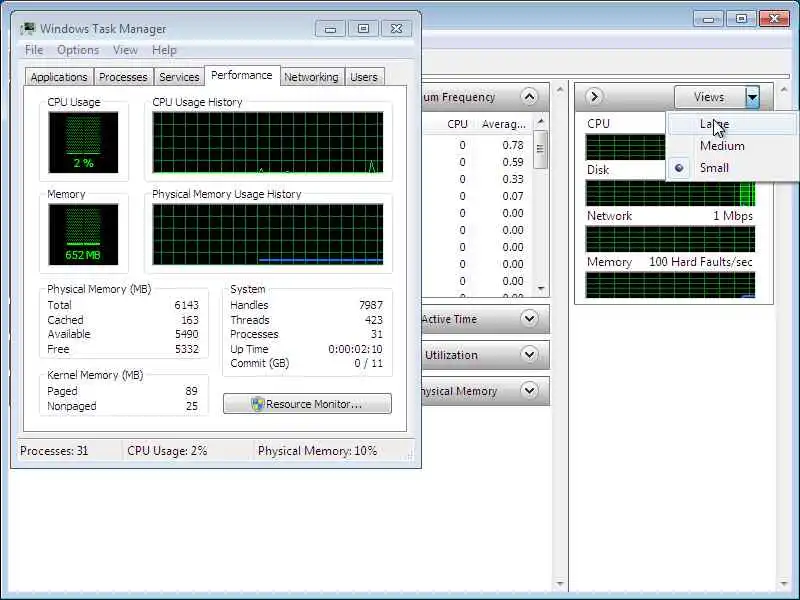Click the CPU Usage: 2% status bar entry

click(x=167, y=451)
